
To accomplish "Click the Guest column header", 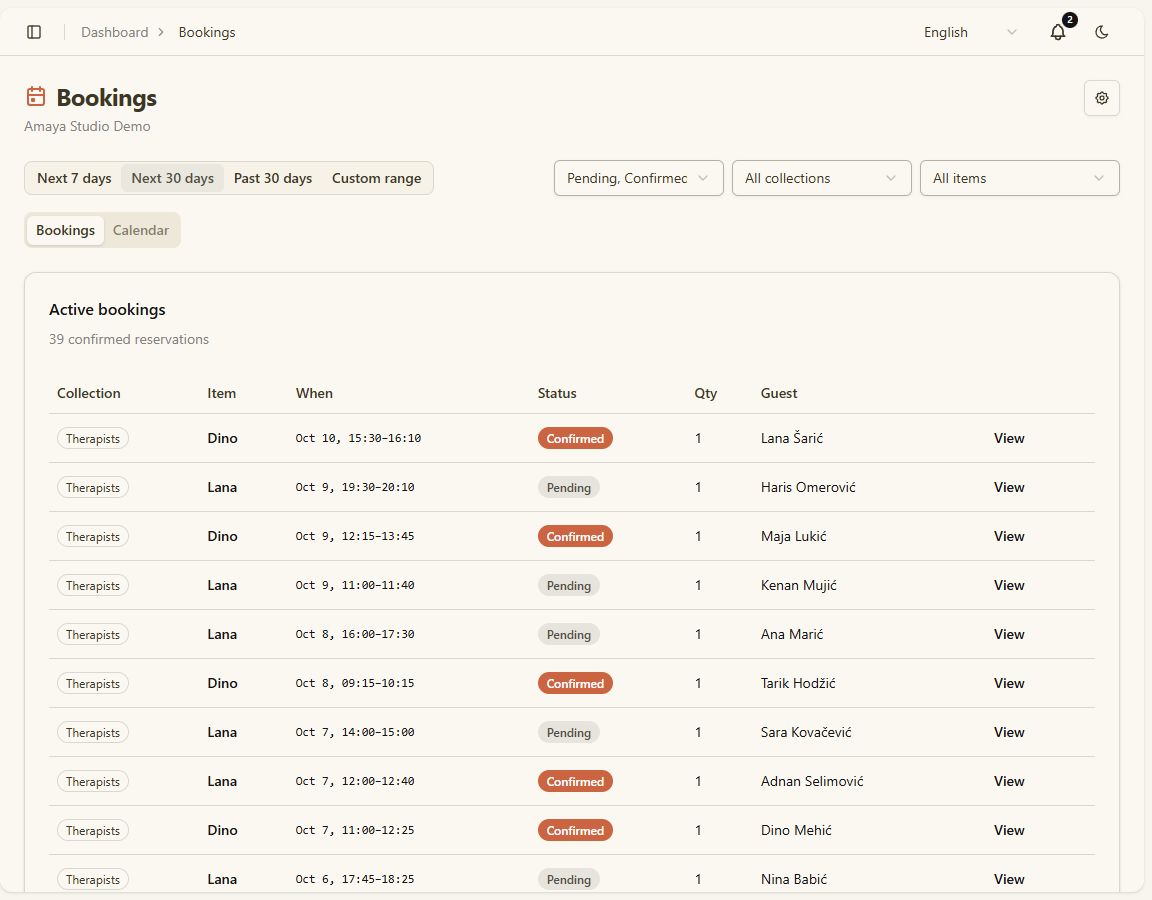I will [779, 393].
